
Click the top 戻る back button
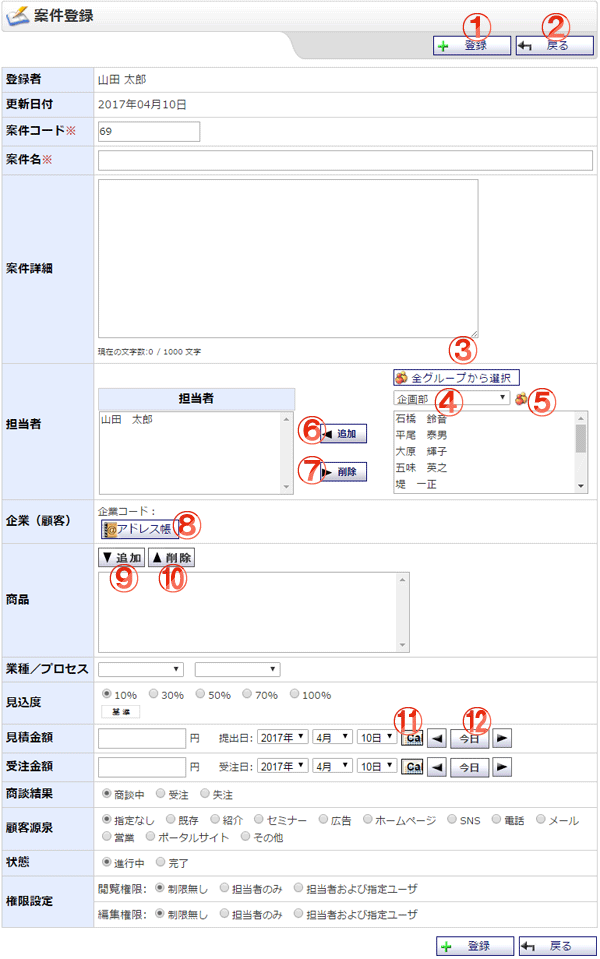click(554, 46)
